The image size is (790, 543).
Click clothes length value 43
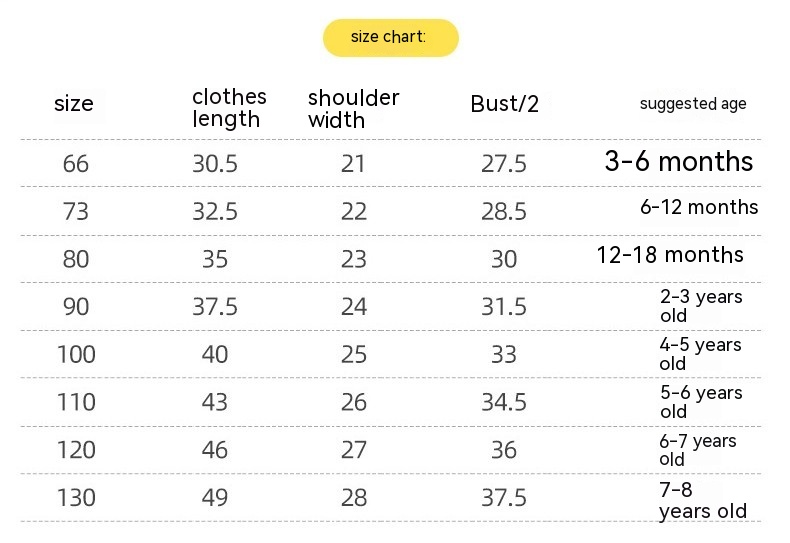(215, 402)
